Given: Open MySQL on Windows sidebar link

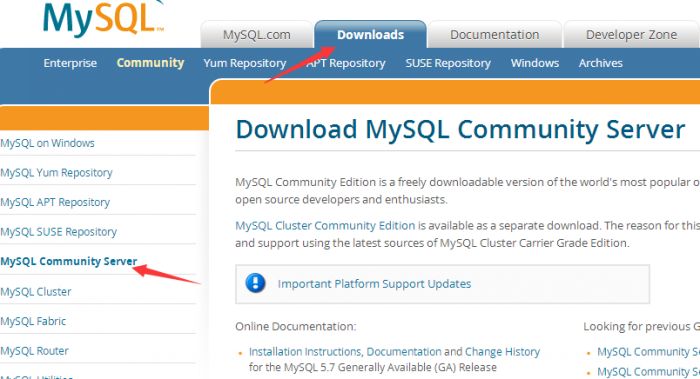Looking at the screenshot, I should click(x=47, y=143).
